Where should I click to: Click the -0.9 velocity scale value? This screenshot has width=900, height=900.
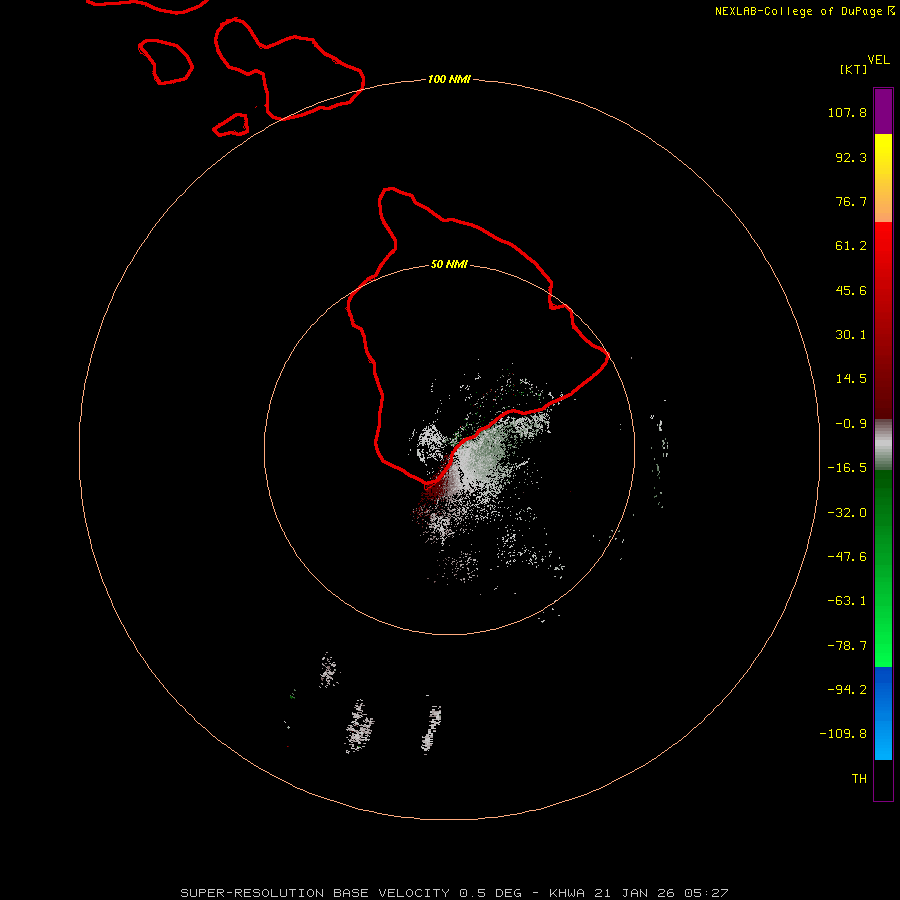click(851, 424)
